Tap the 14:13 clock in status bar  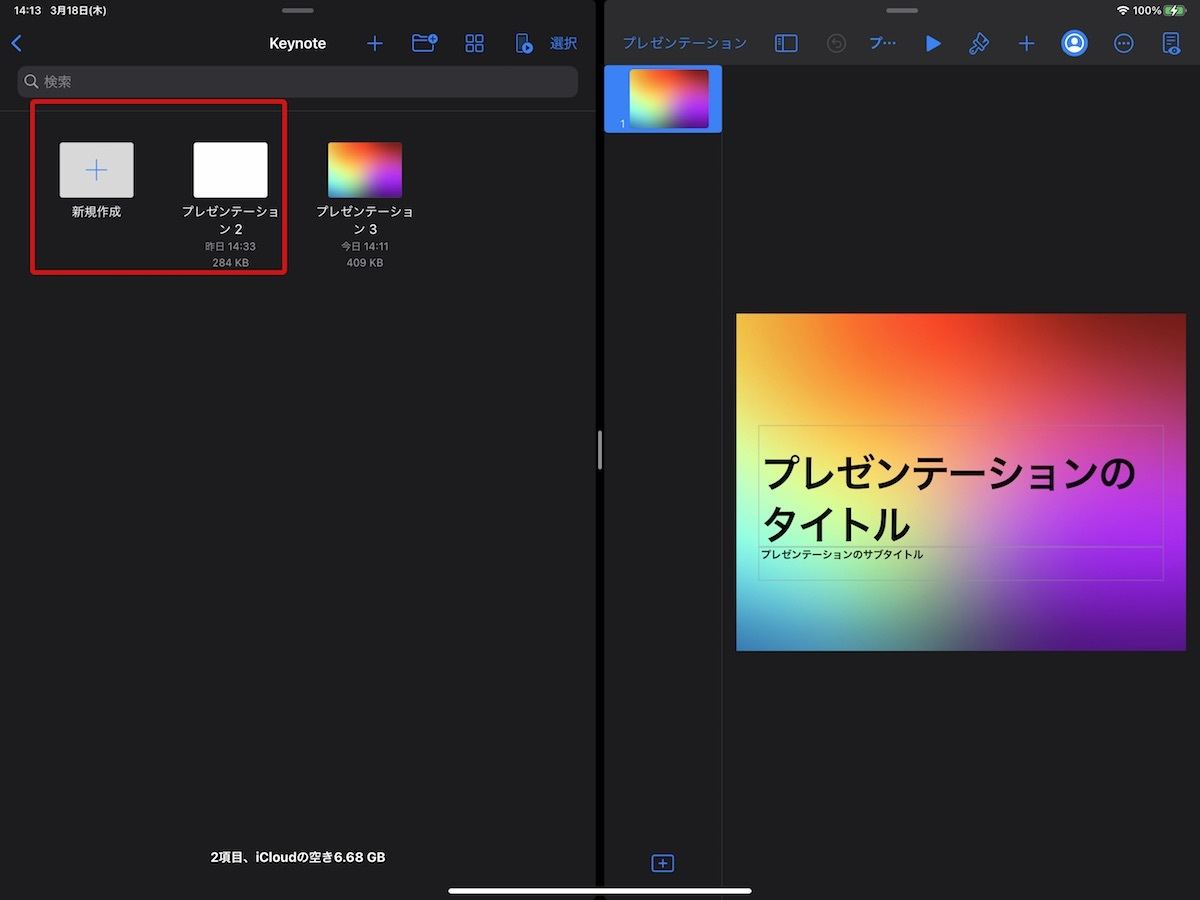(27, 11)
